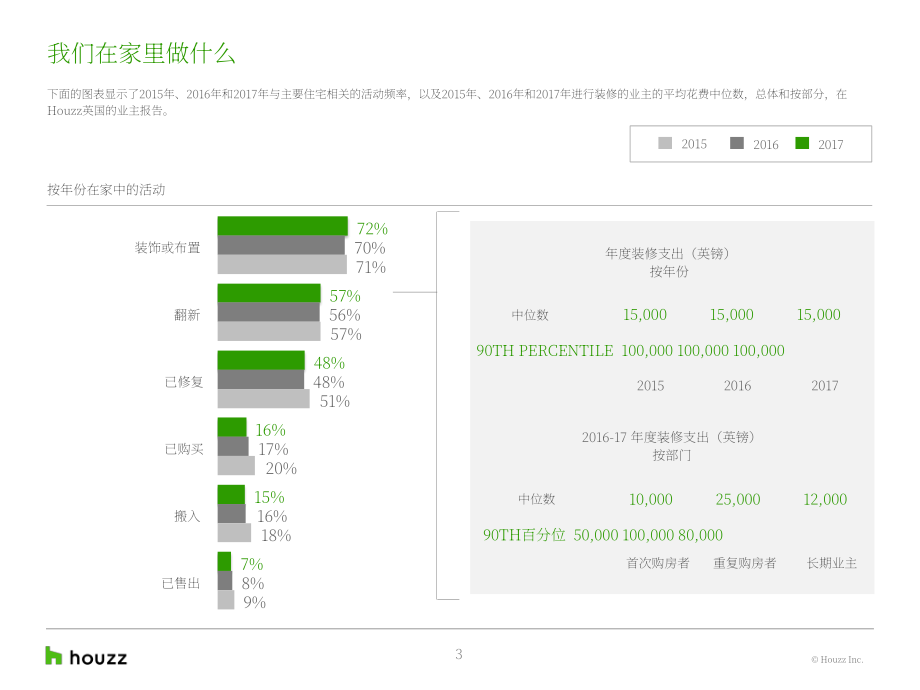Click the dark gray 2016 bar for 翻新
920x690 pixels.
(269, 312)
